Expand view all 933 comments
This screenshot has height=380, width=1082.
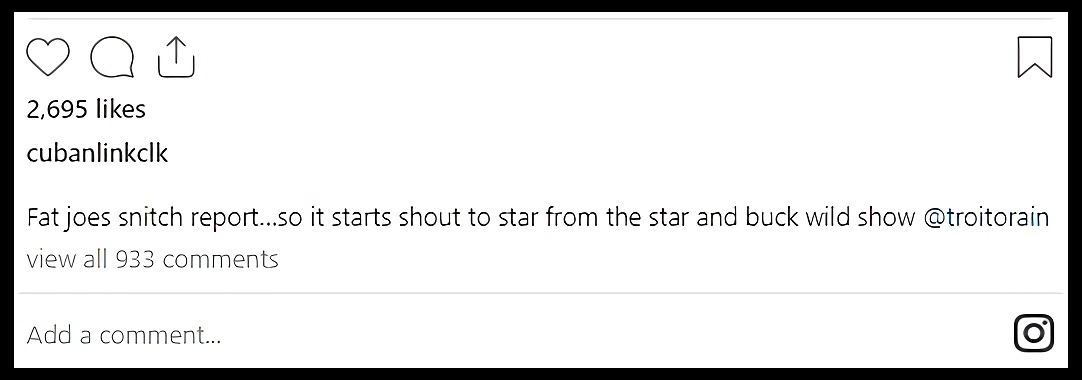coord(153,259)
